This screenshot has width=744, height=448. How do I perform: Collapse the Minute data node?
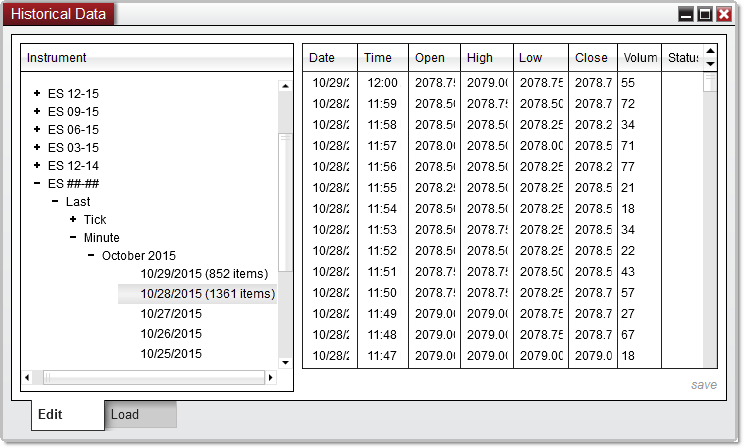click(x=73, y=237)
